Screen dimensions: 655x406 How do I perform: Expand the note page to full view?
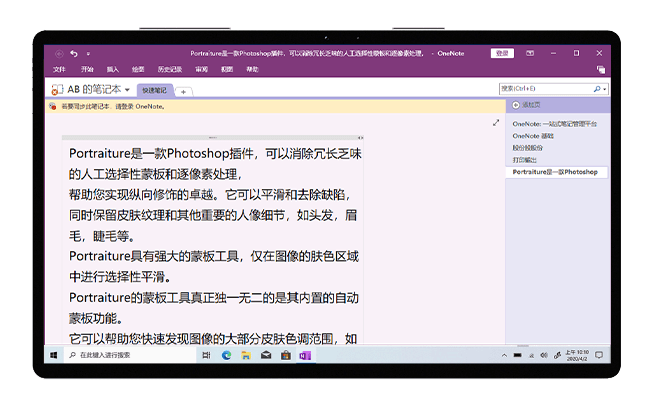coord(496,122)
